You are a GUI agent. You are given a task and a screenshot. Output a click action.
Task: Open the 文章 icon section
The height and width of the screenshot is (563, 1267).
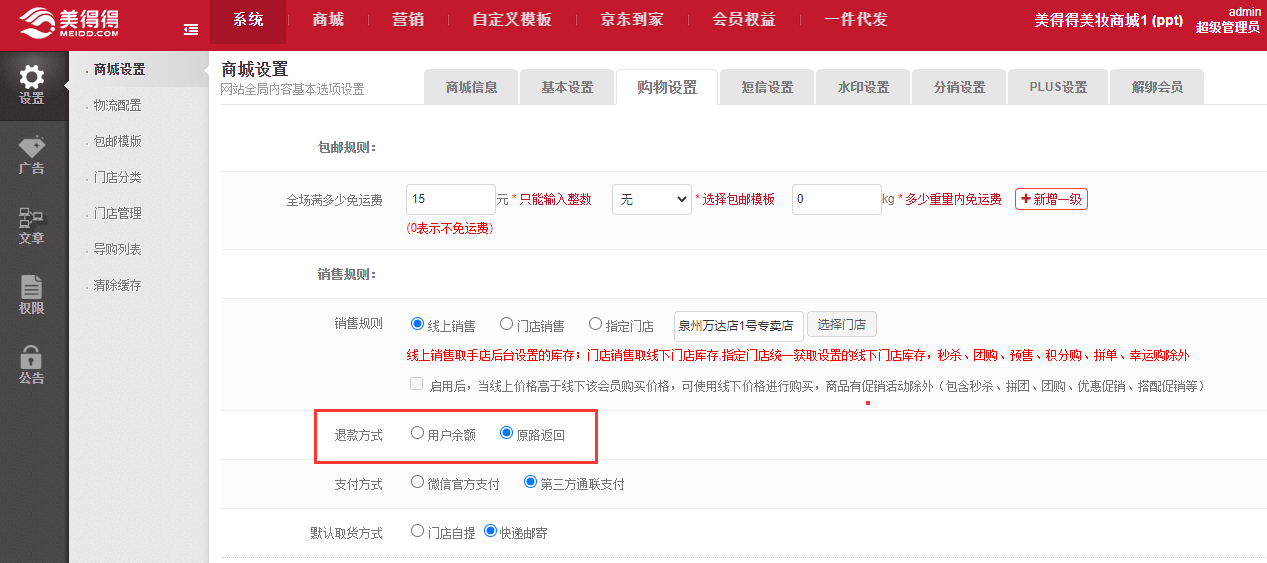coord(32,225)
